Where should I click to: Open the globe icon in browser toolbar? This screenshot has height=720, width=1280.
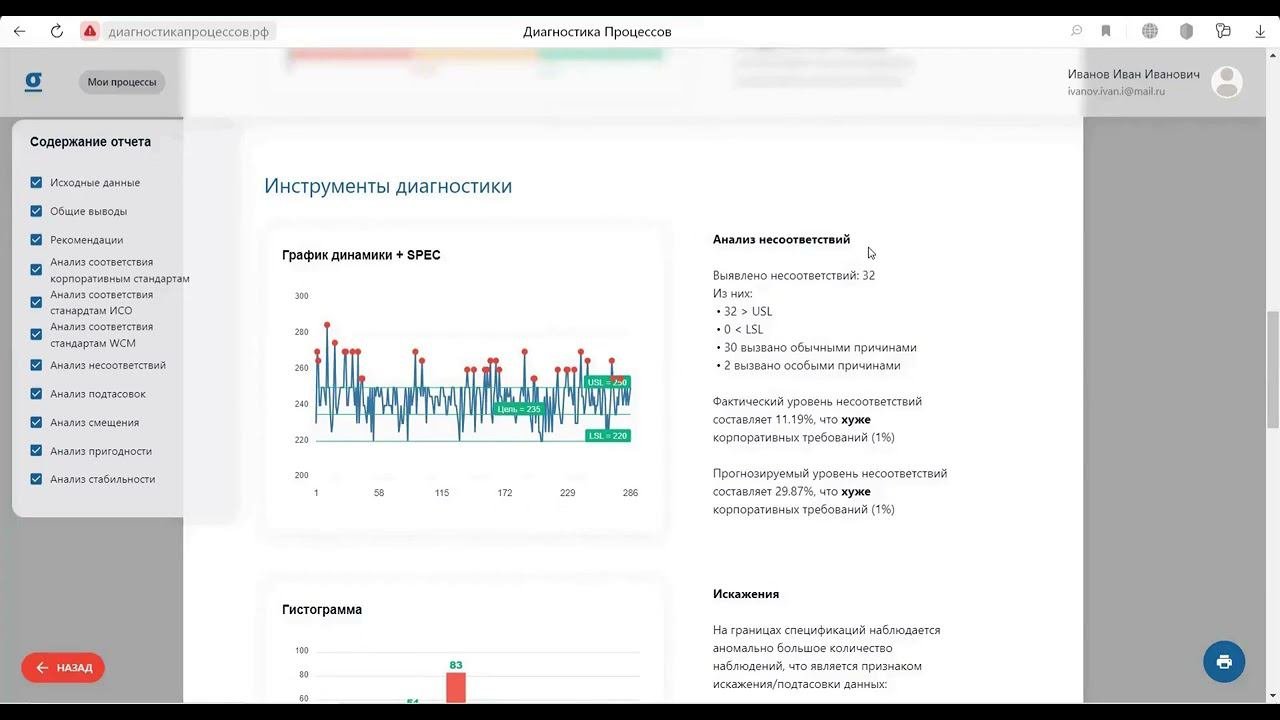coord(1150,31)
